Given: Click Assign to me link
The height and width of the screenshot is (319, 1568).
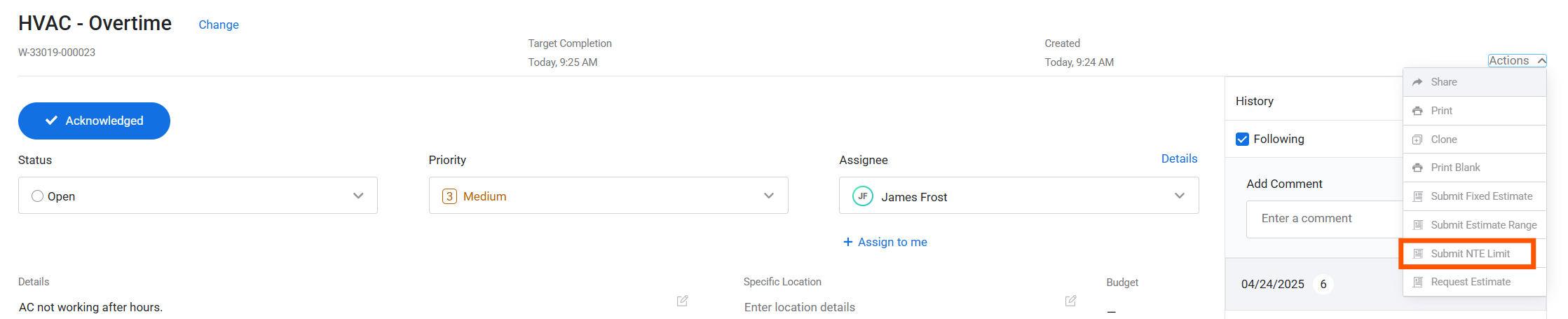Looking at the screenshot, I should click(x=885, y=242).
